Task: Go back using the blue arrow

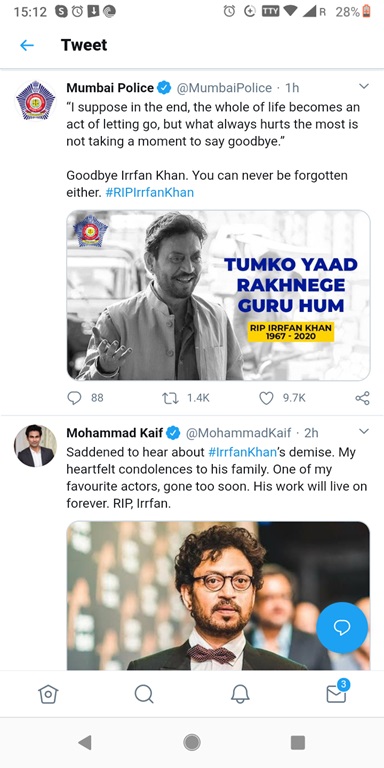Action: [x=27, y=46]
